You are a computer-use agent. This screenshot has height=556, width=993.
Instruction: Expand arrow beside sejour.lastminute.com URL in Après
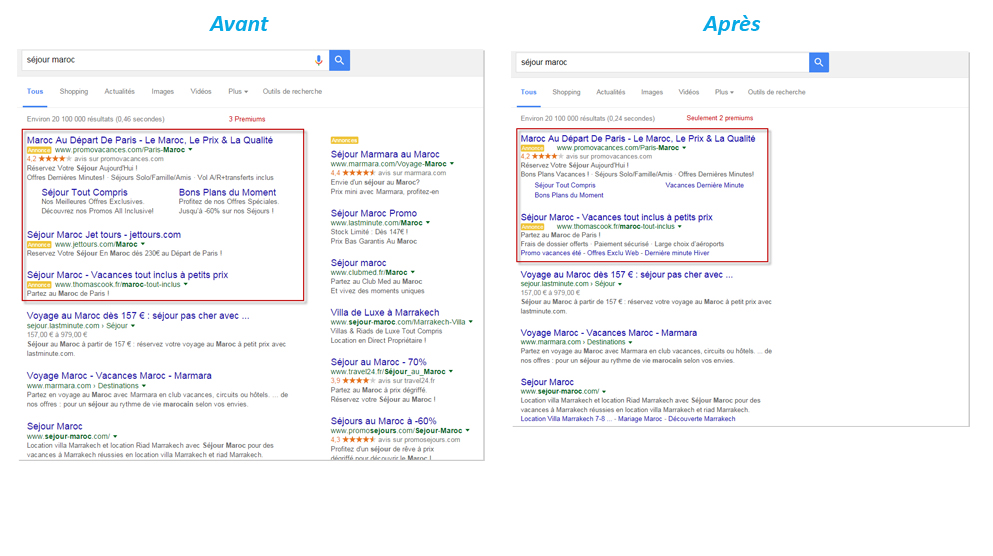tap(620, 284)
